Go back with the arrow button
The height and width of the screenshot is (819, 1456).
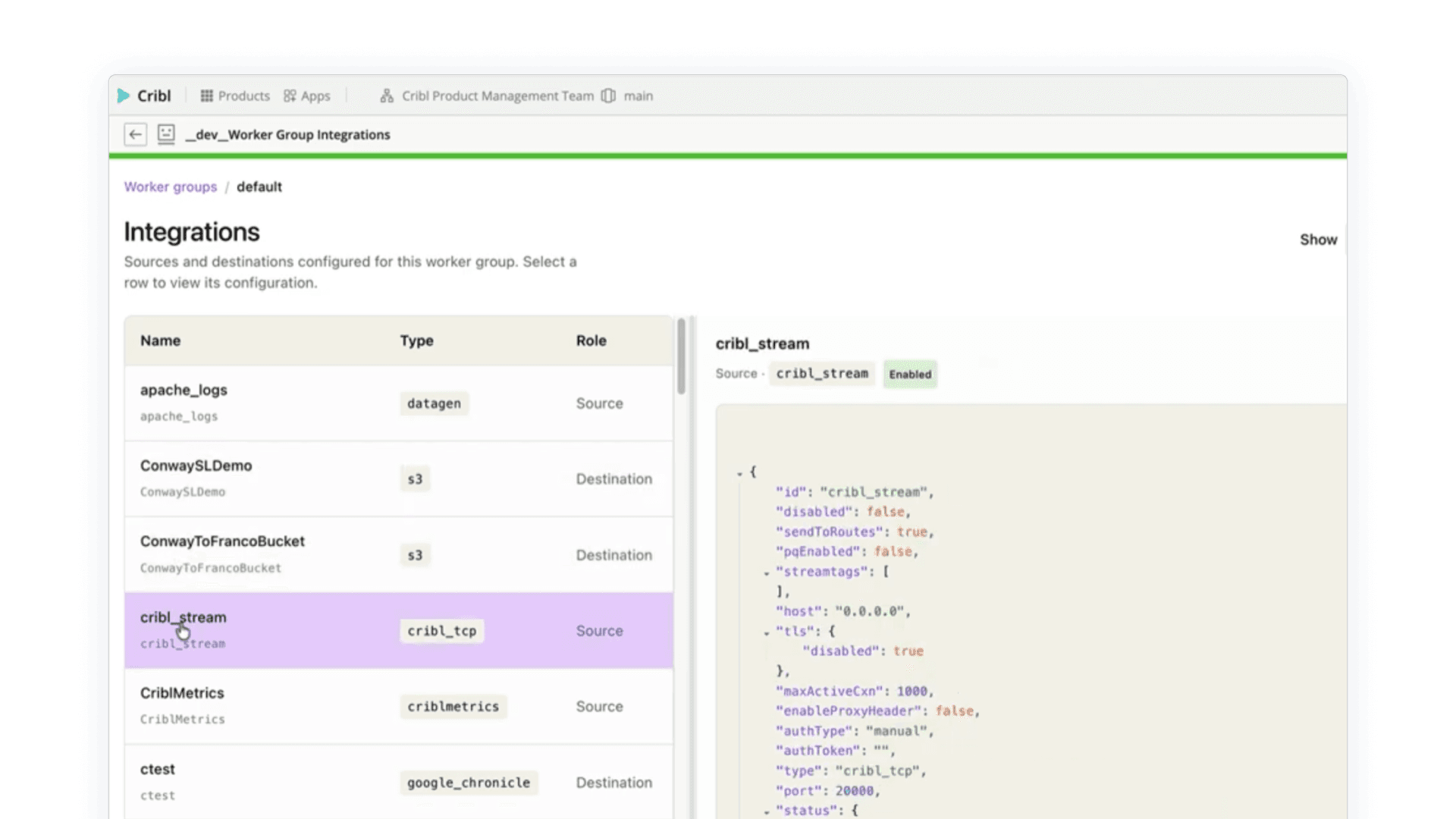(136, 134)
